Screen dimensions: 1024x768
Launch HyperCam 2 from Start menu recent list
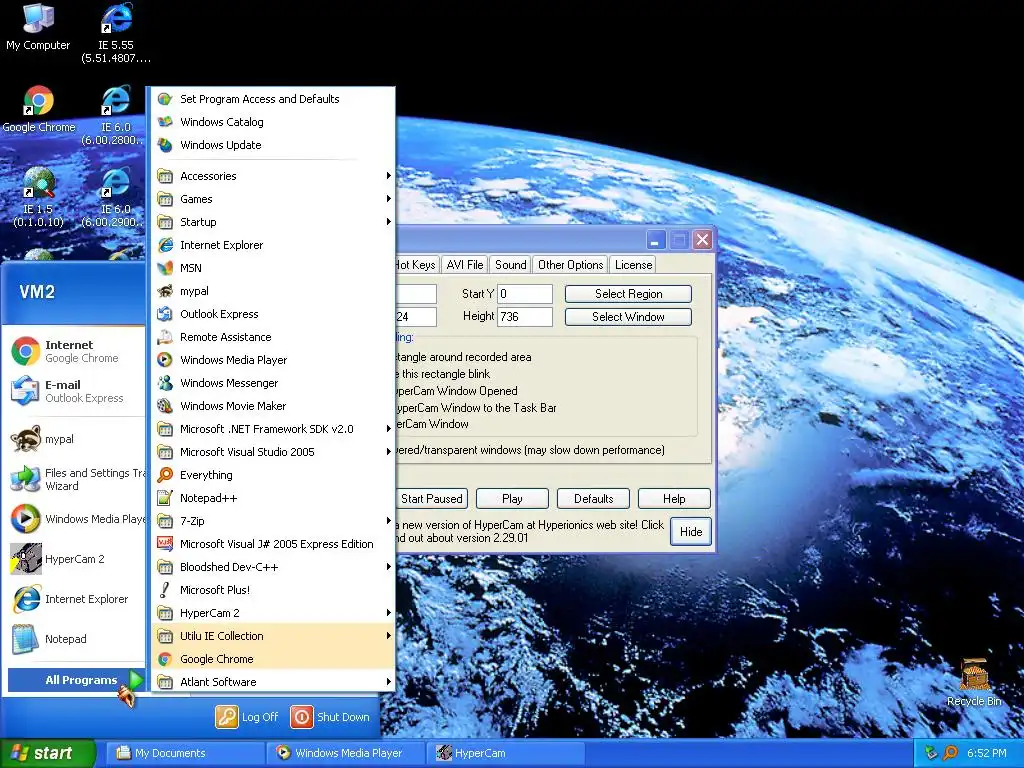click(74, 559)
